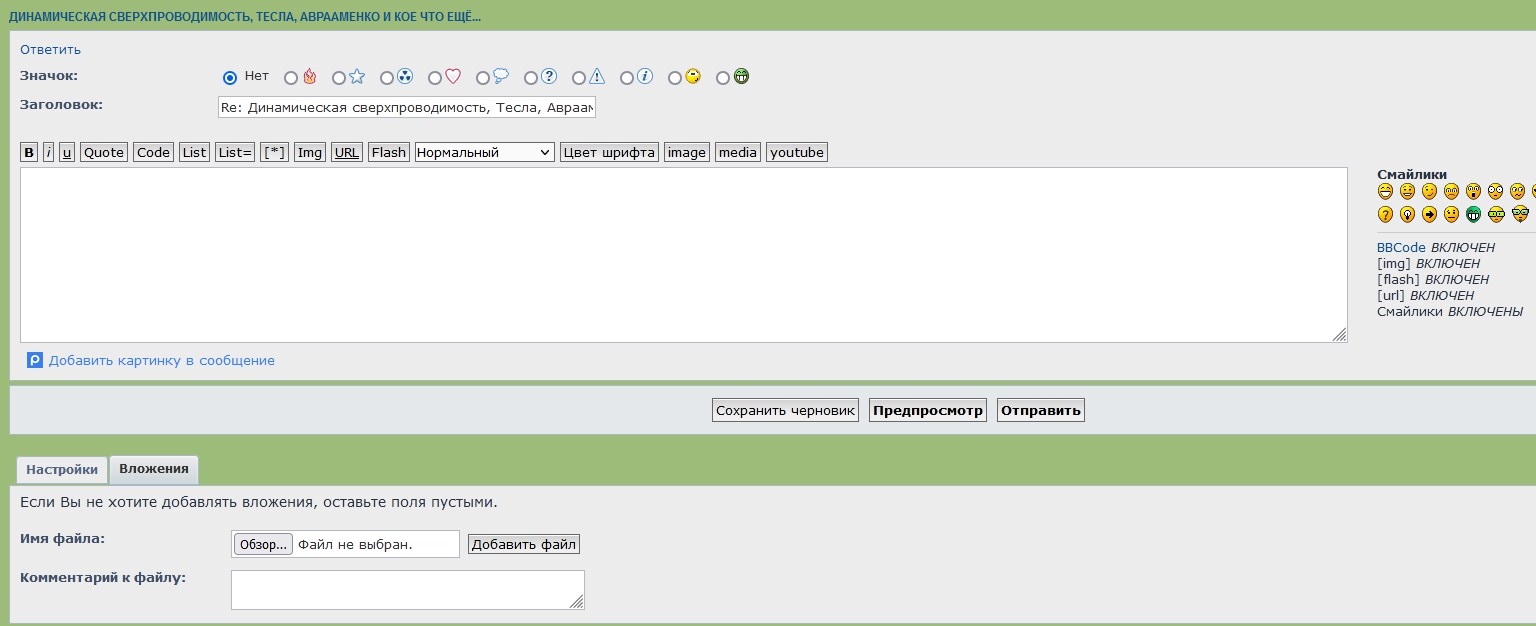Click into the Комментарий к файлу text field
Image resolution: width=1536 pixels, height=626 pixels.
pyautogui.click(x=407, y=589)
